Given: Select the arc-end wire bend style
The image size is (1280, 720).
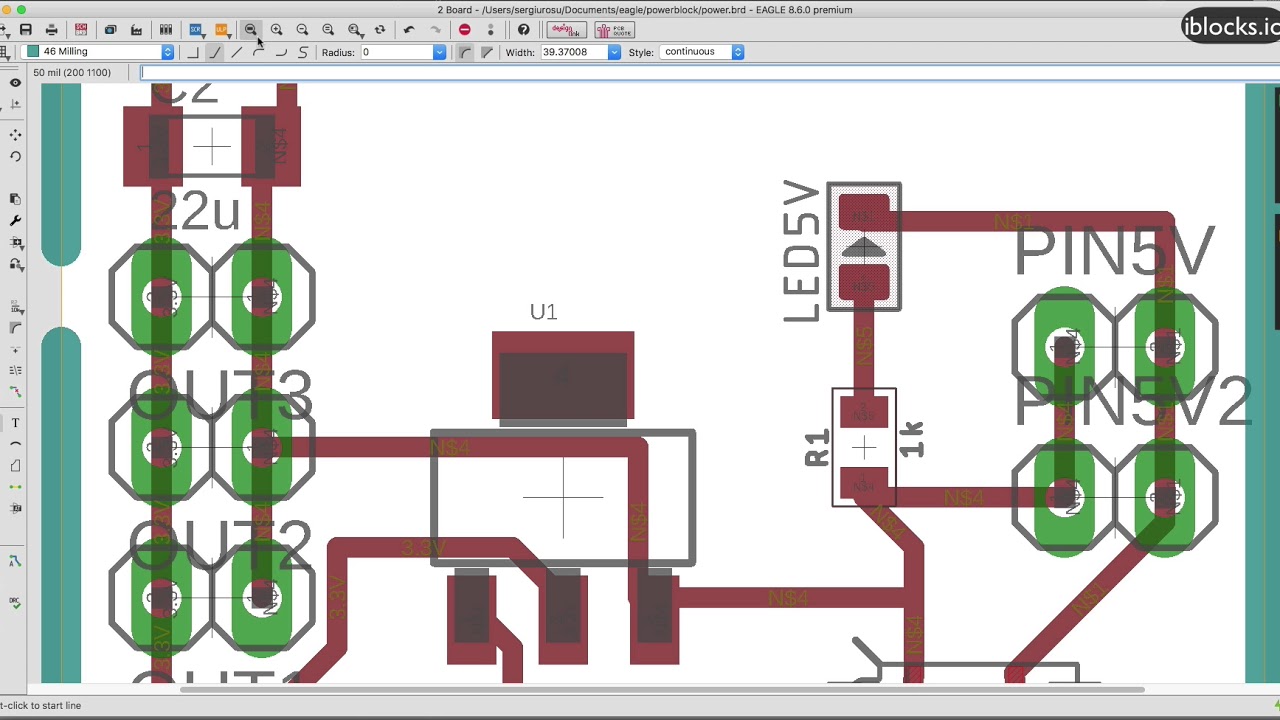Looking at the screenshot, I should pyautogui.click(x=281, y=52).
